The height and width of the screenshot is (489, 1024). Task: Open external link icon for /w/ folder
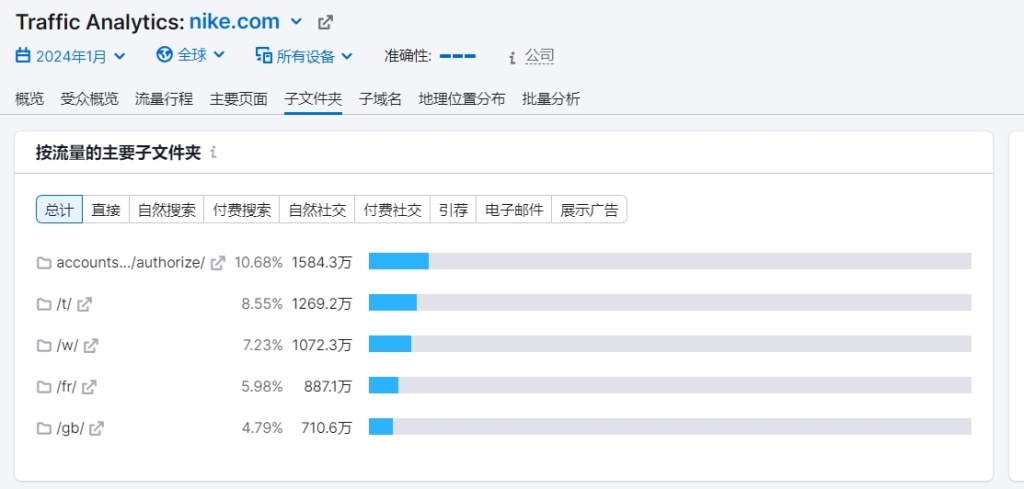point(91,345)
